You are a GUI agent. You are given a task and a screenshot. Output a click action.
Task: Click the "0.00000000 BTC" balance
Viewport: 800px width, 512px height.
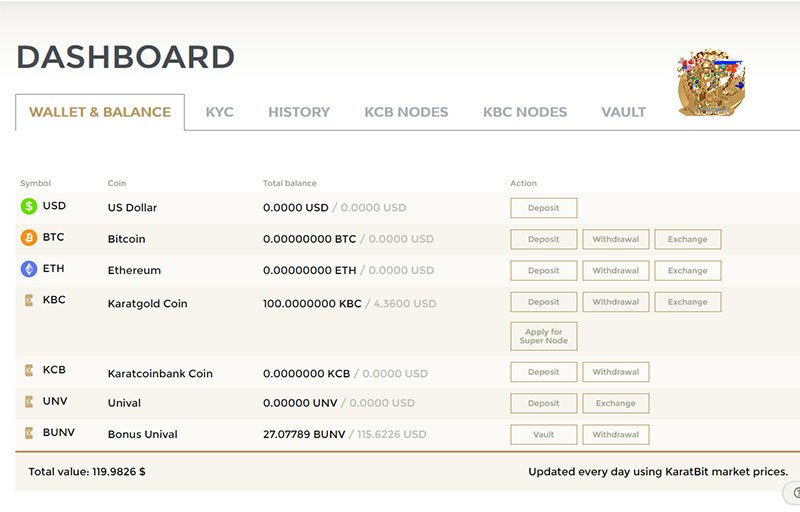[x=310, y=239]
